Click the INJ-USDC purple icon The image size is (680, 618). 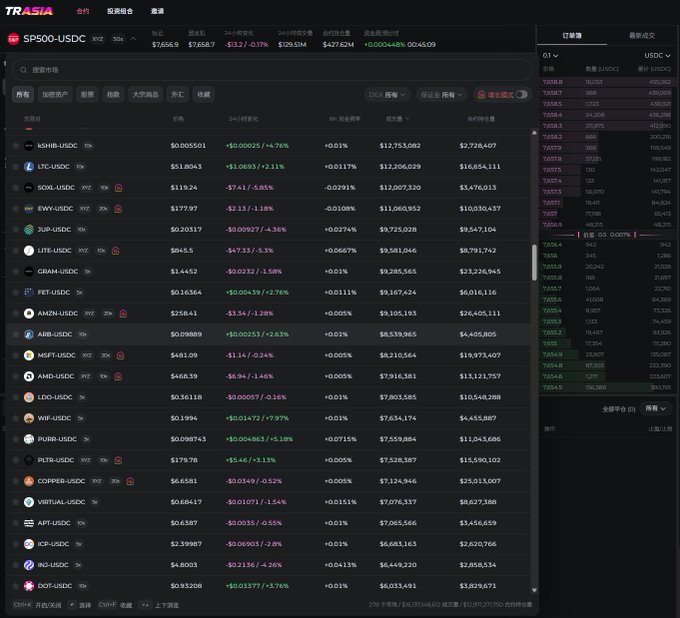(29, 565)
